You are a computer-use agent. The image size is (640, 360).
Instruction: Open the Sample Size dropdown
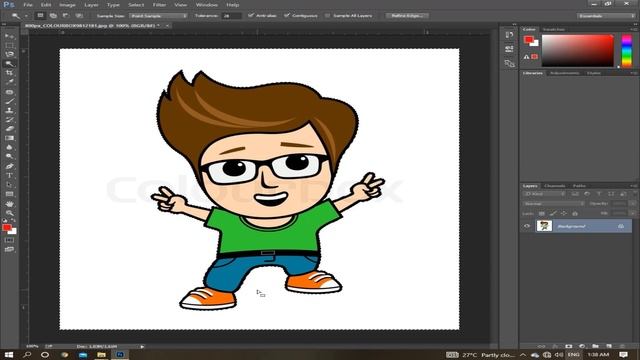pyautogui.click(x=158, y=16)
